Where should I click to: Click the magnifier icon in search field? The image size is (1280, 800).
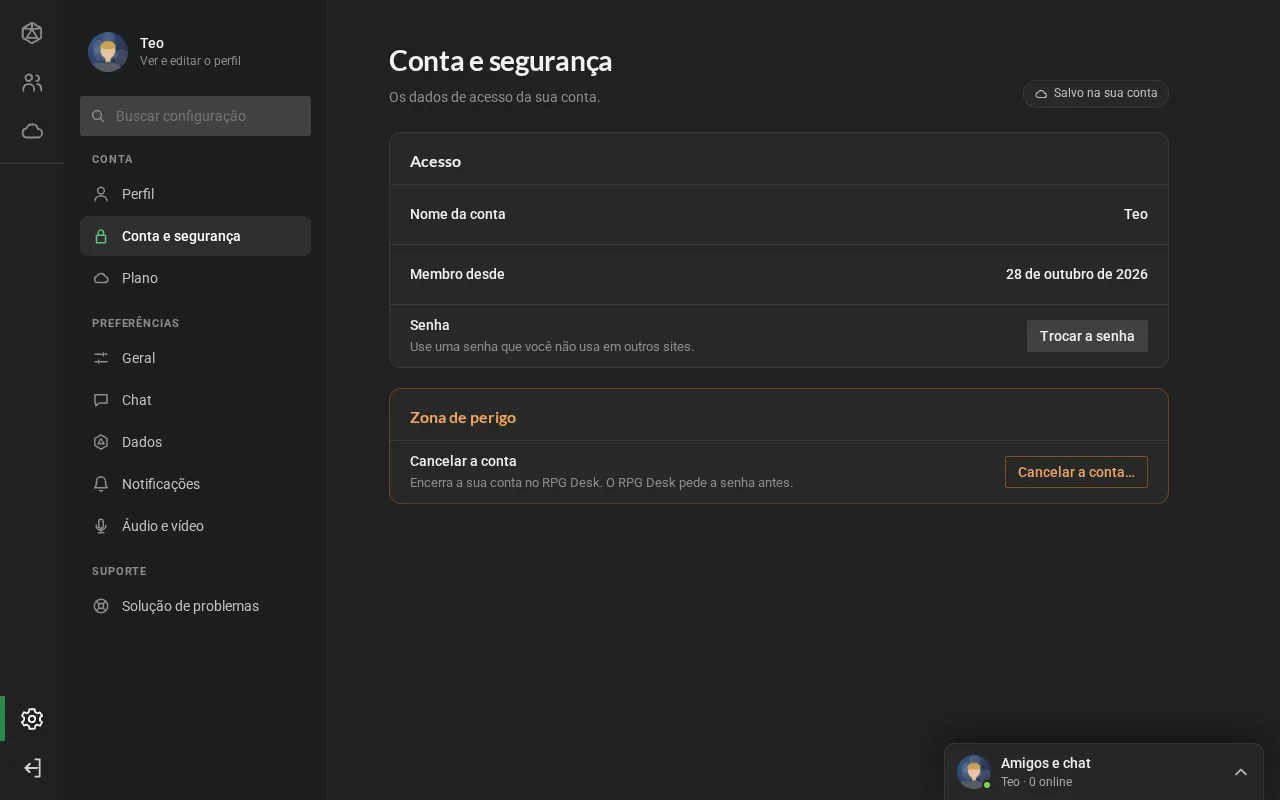click(98, 116)
